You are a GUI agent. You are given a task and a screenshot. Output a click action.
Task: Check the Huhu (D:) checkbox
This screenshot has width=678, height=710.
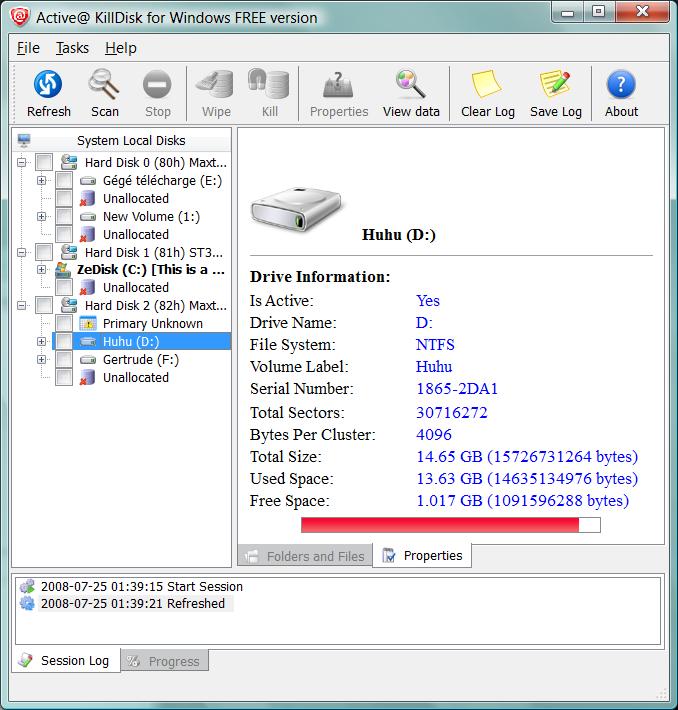click(x=64, y=341)
